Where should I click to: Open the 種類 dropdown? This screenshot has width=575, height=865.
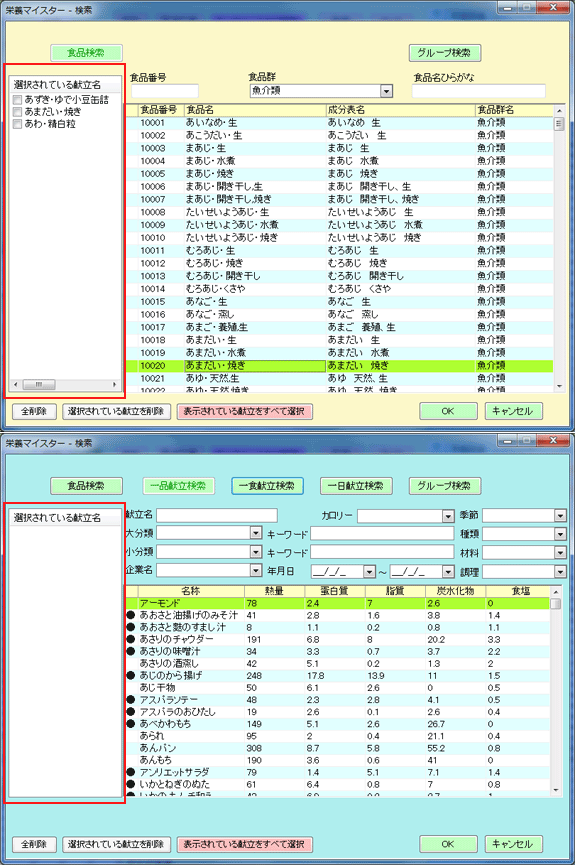click(x=560, y=534)
